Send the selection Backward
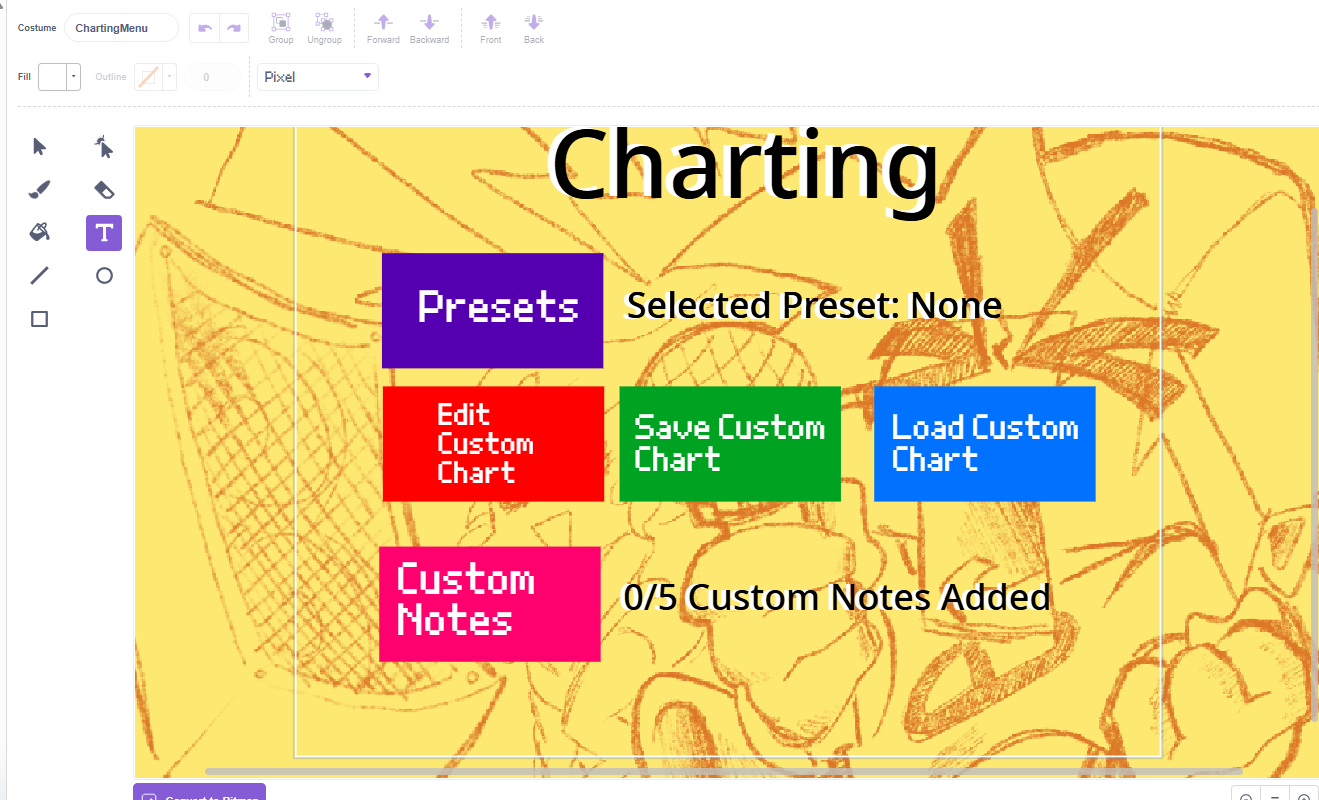This screenshot has height=800, width=1319. (x=429, y=28)
